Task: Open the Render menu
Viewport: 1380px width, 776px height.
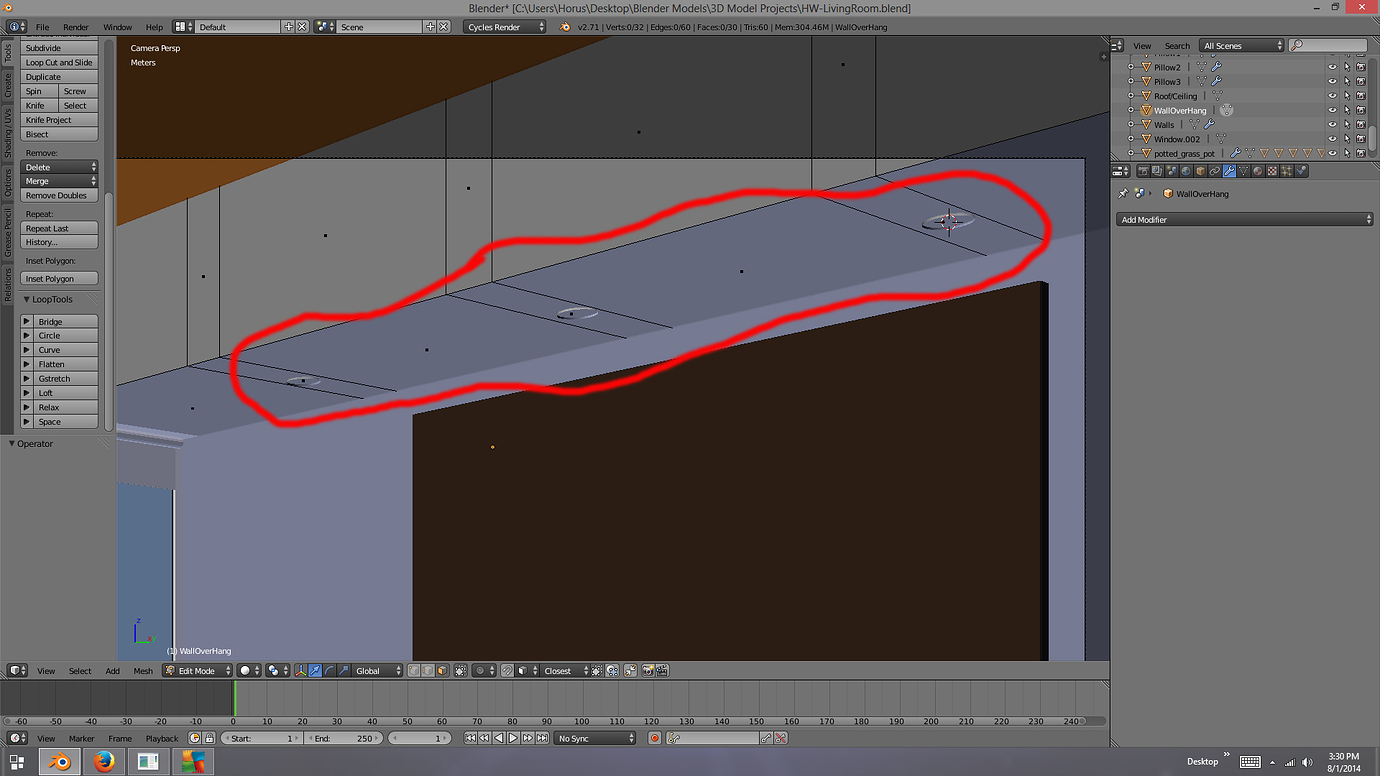Action: (x=76, y=27)
